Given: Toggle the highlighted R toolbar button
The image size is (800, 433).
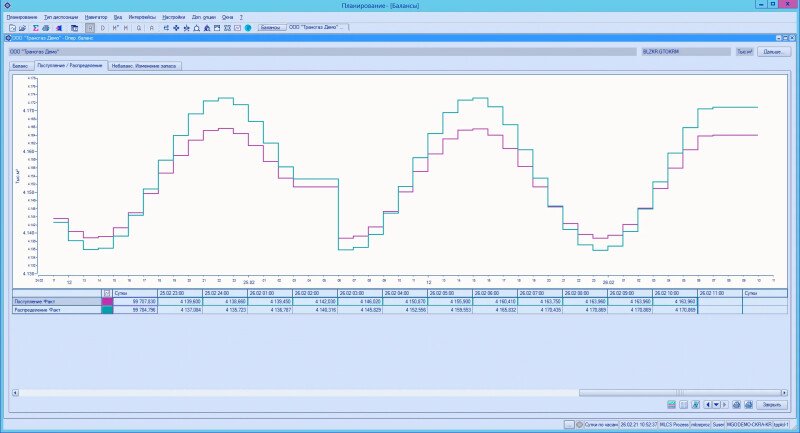Looking at the screenshot, I should pos(90,28).
